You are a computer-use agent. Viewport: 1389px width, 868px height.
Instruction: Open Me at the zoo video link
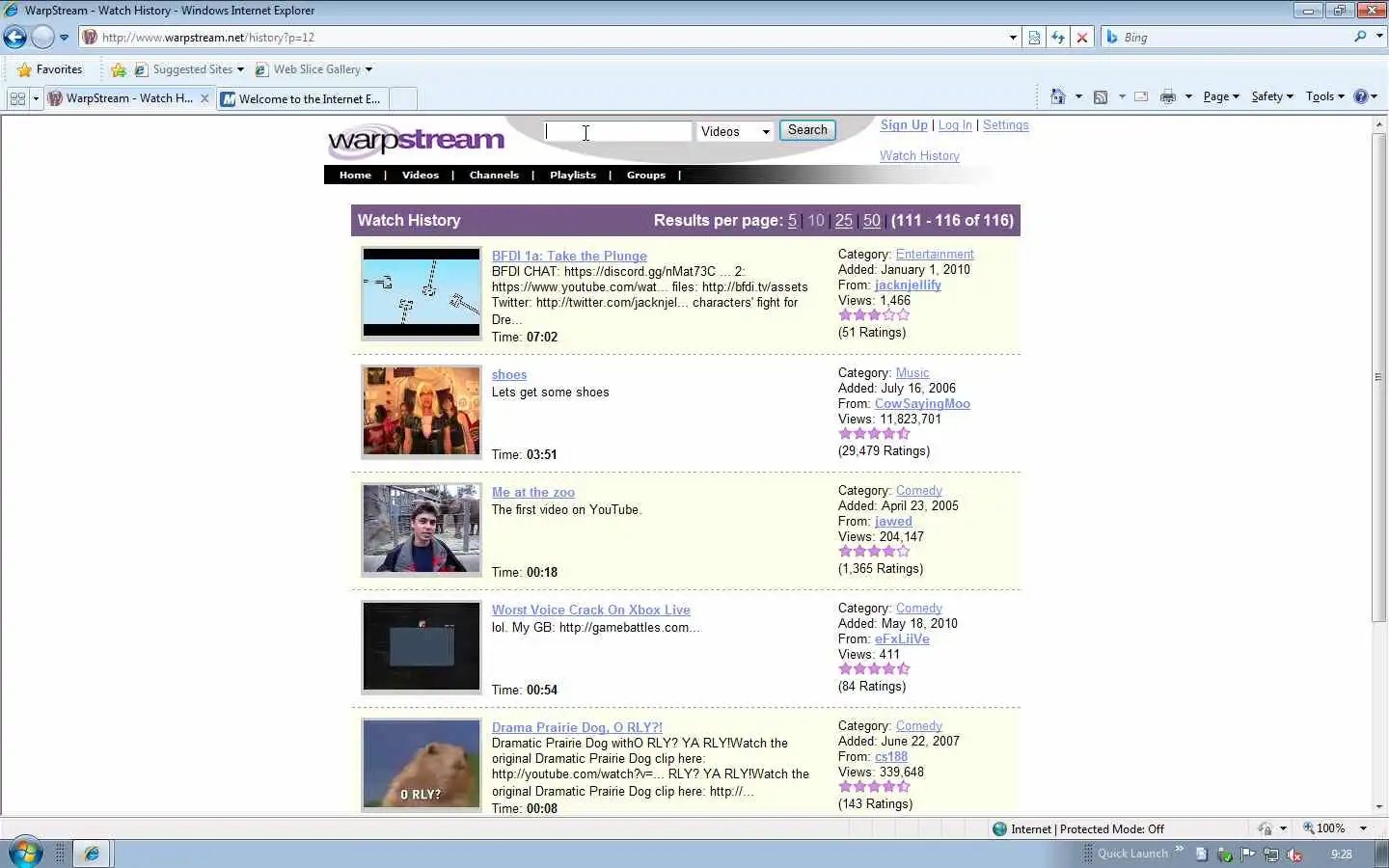(533, 492)
